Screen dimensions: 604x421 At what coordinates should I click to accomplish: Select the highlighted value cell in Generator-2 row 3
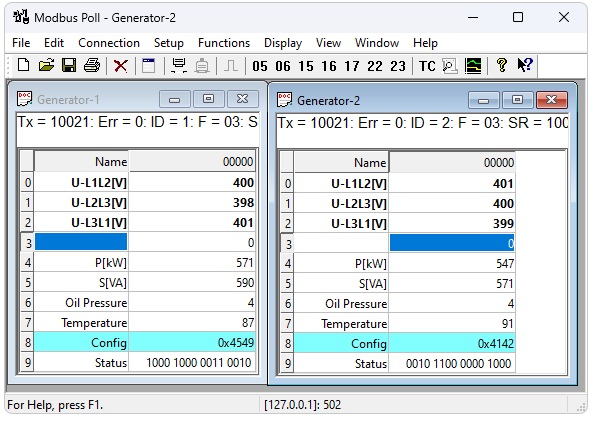(452, 243)
